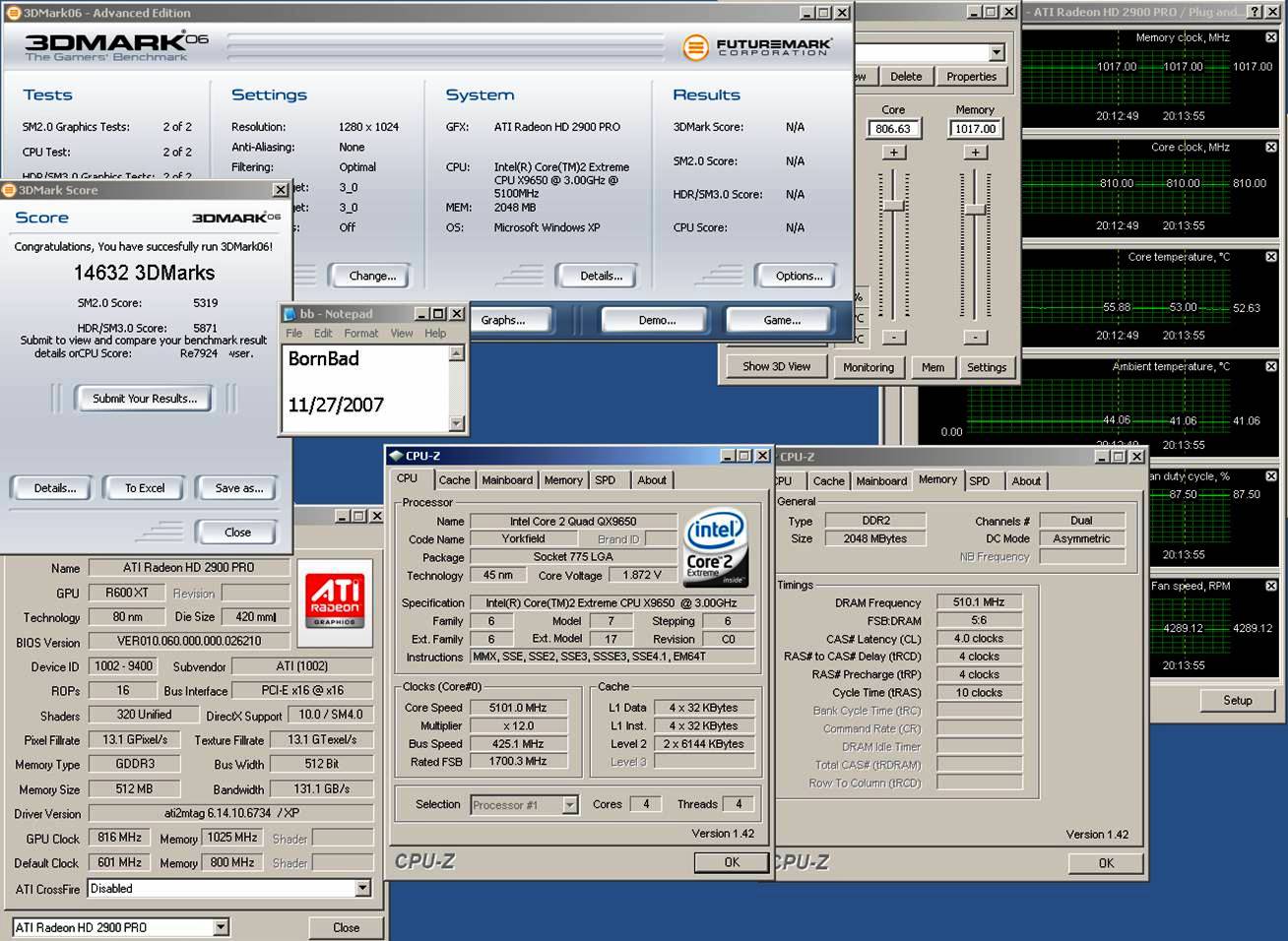This screenshot has width=1288, height=941.
Task: Click the Notepad title bar icon
Action: pyautogui.click(x=290, y=314)
